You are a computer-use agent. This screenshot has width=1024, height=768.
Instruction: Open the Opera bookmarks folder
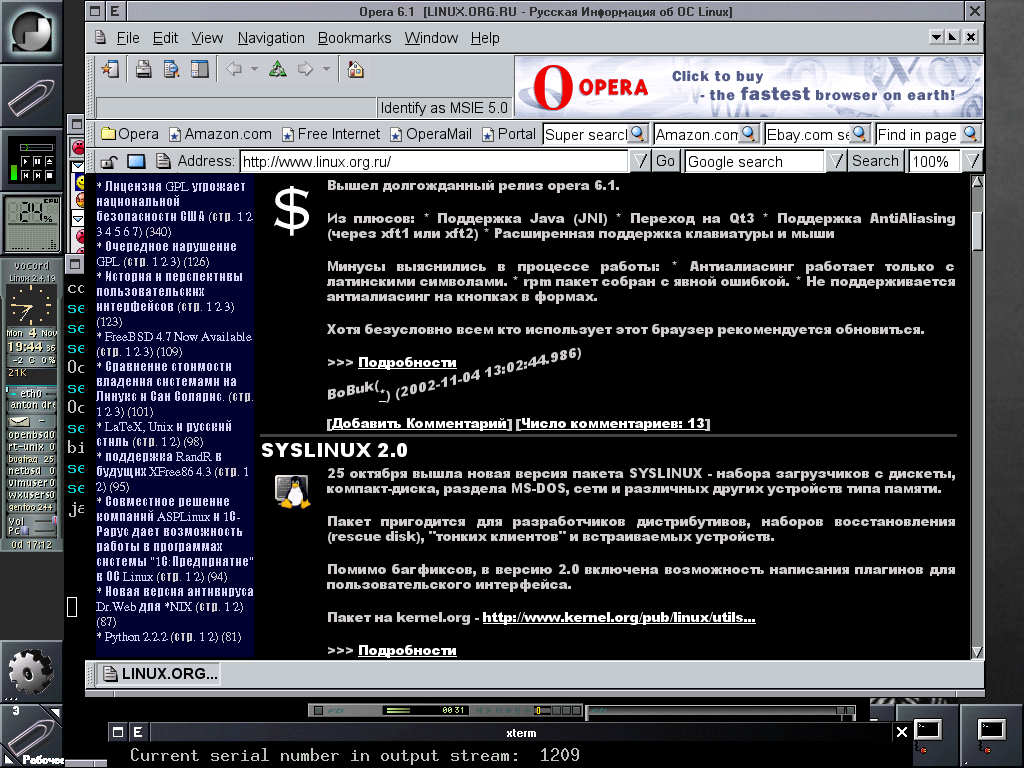pos(130,134)
